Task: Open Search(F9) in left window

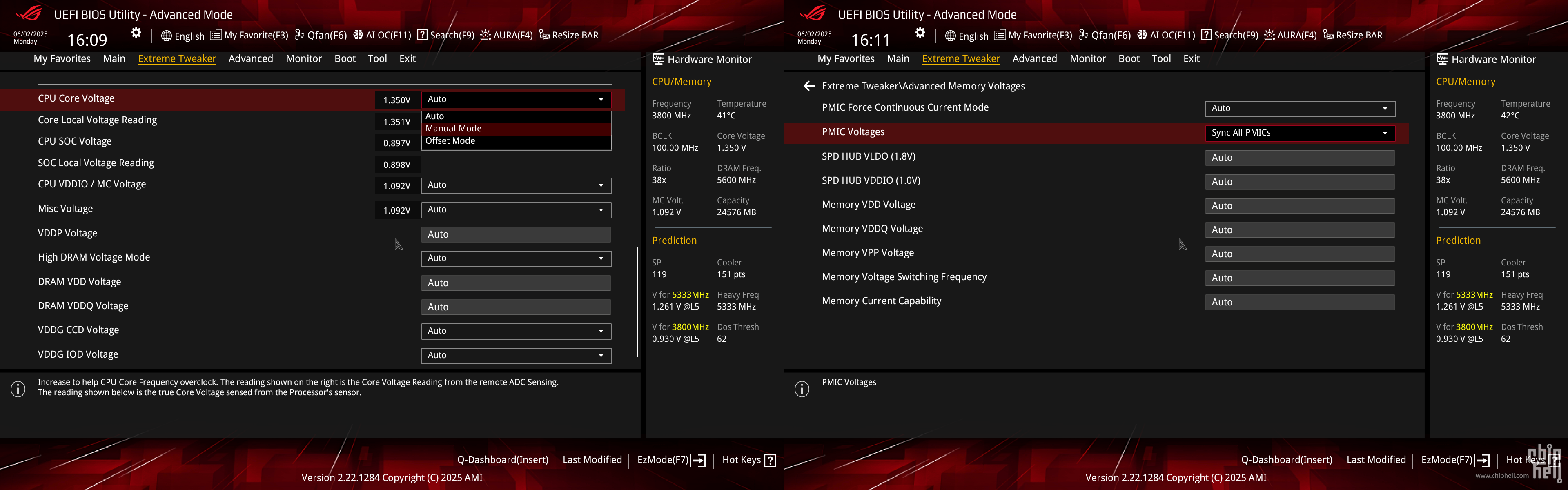Action: pos(446,35)
